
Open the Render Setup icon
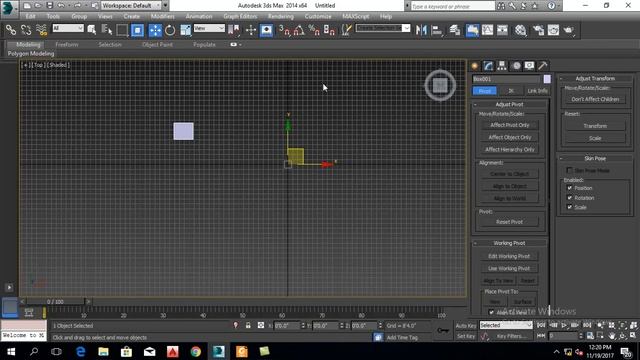pyautogui.click(x=538, y=30)
